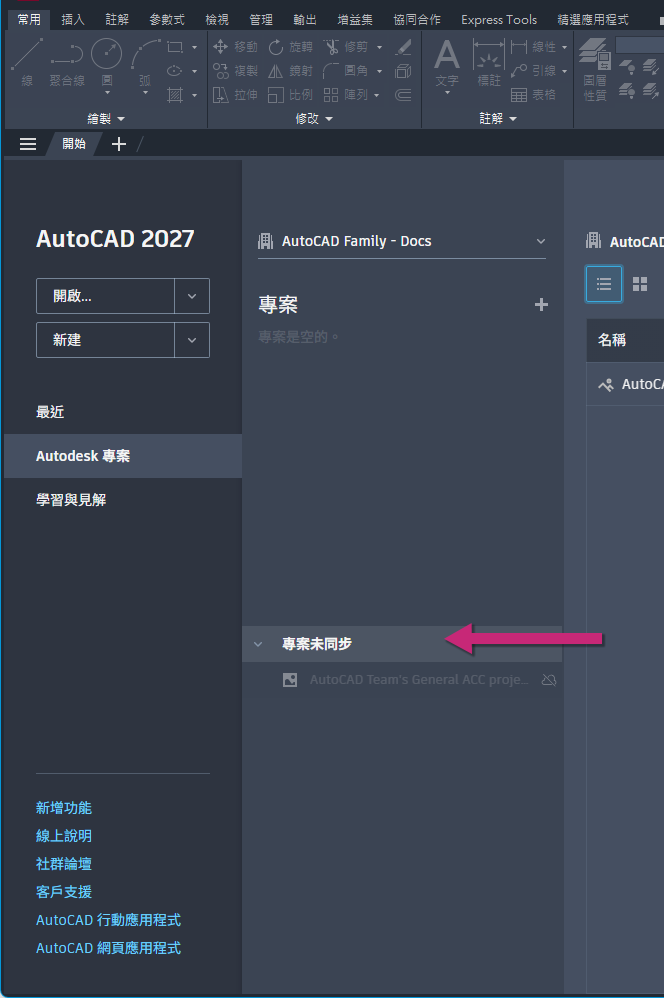Select the 開始 file tab
This screenshot has height=998, width=664.
click(x=74, y=144)
